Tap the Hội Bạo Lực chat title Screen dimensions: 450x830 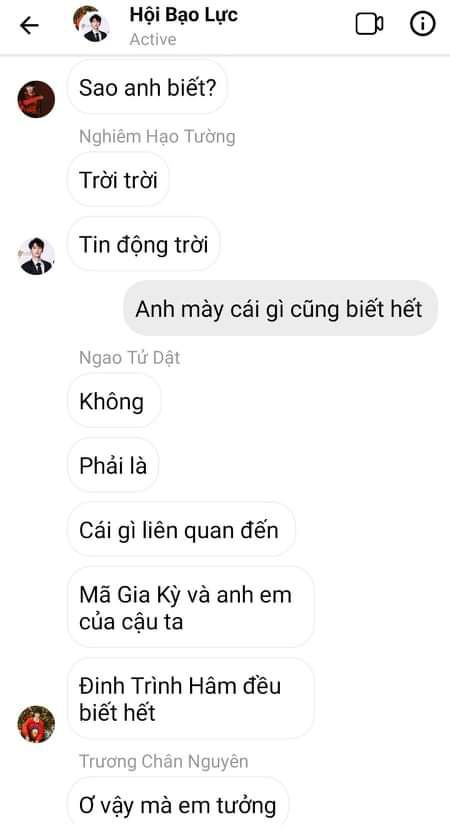183,14
